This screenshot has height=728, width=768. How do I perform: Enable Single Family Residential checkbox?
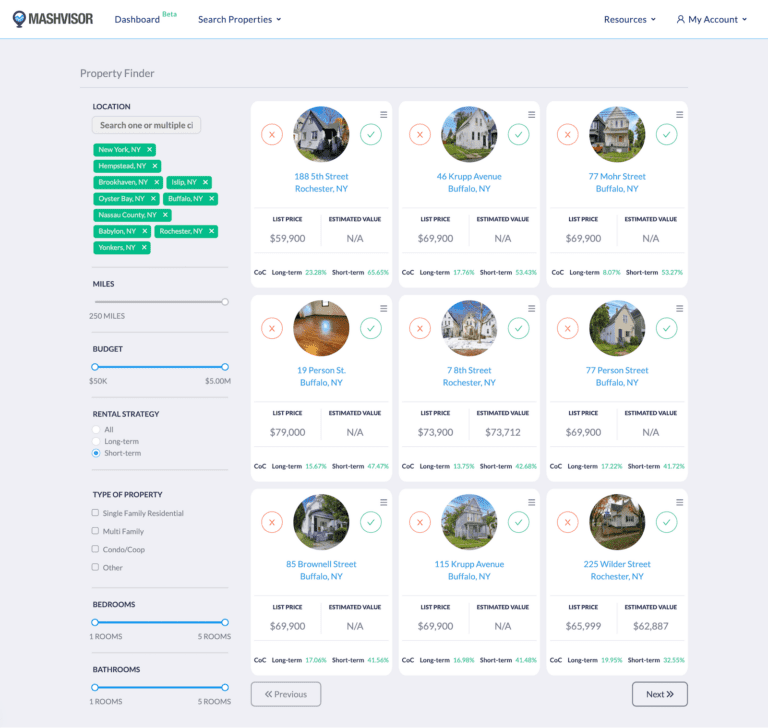tap(96, 513)
